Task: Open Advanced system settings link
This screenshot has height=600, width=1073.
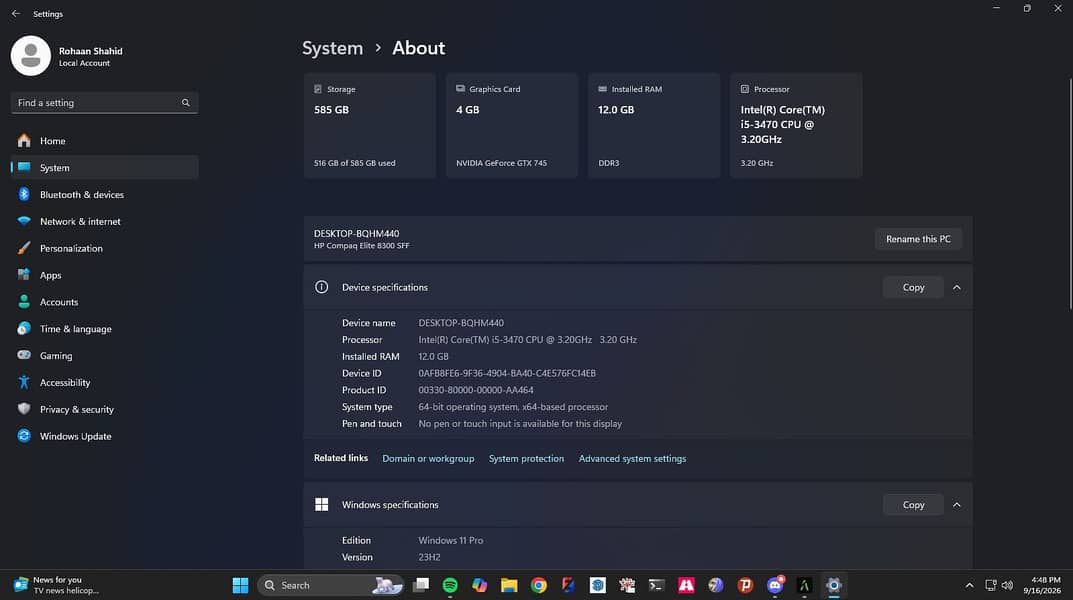Action: tap(632, 458)
